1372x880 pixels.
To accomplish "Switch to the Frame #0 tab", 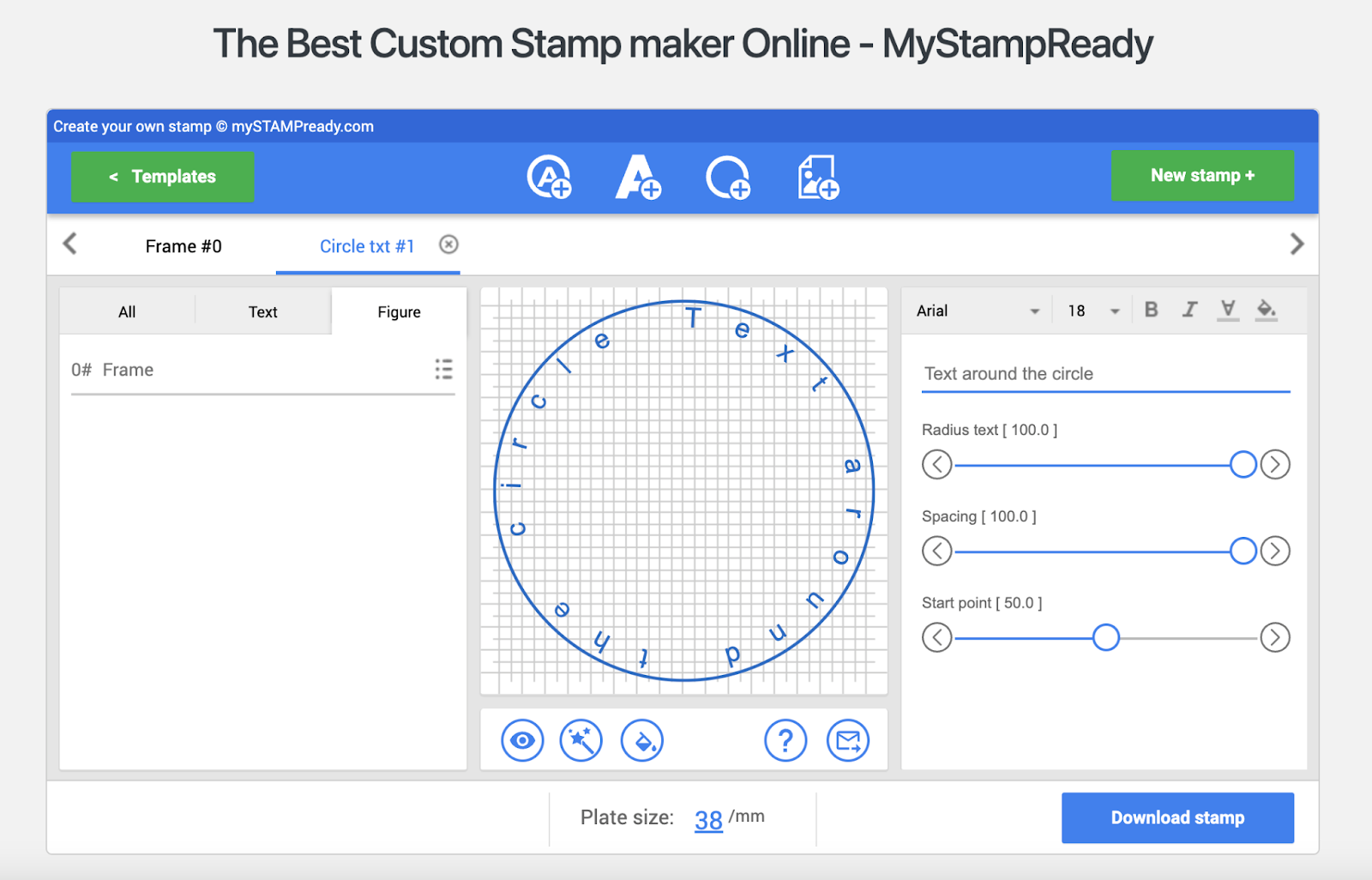I will coord(184,246).
